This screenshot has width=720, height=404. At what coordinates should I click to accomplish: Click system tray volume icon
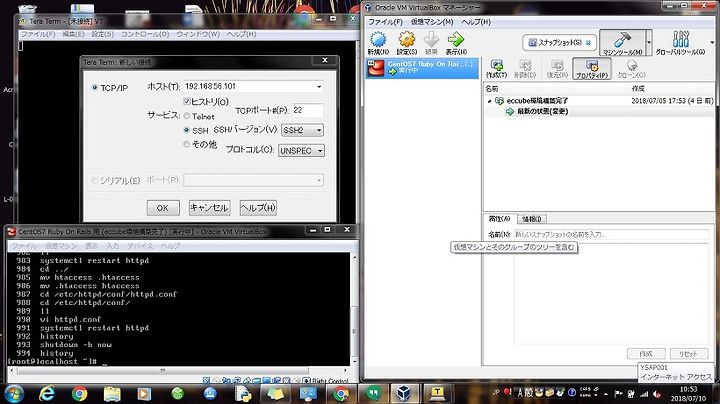pos(657,394)
